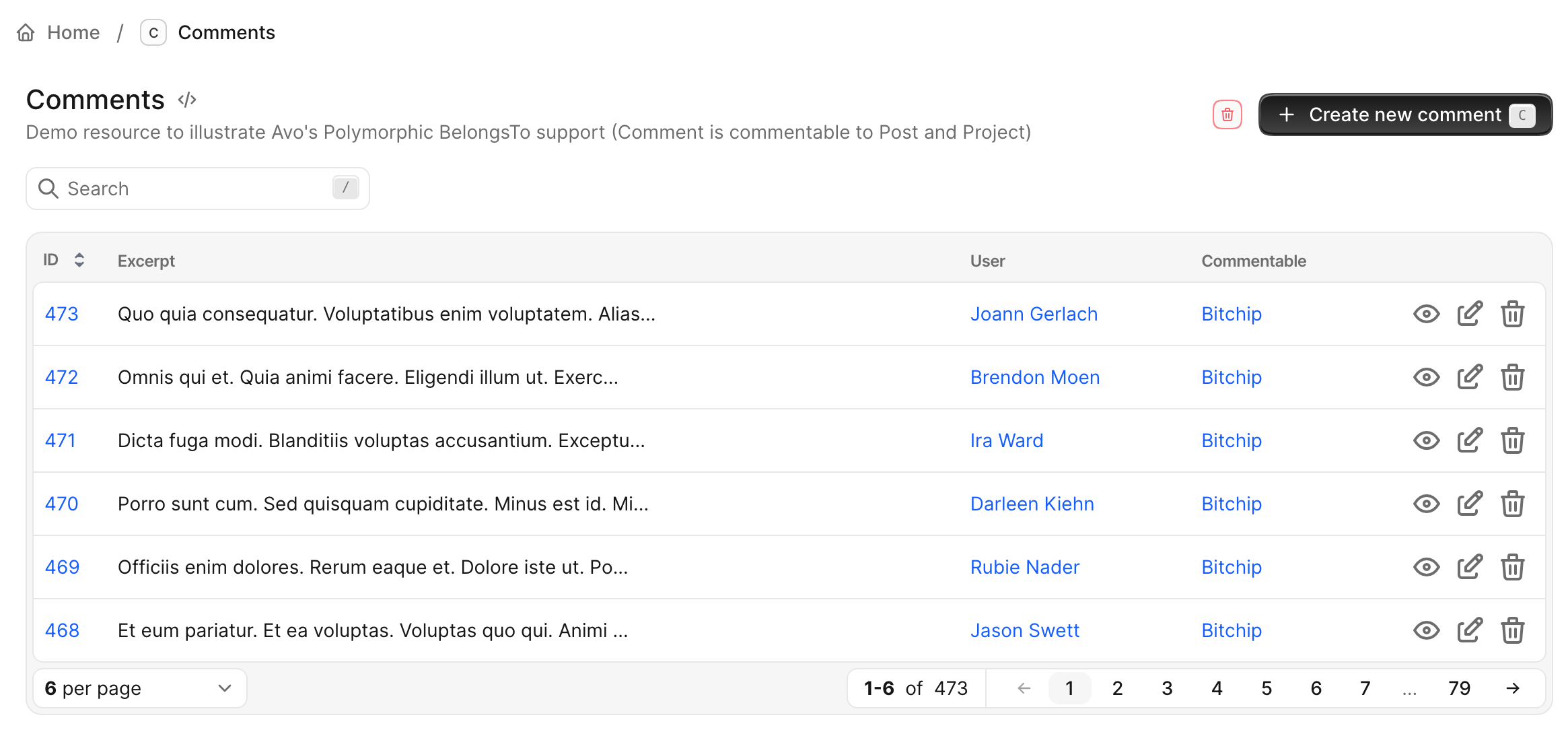The width and height of the screenshot is (1568, 734).
Task: Click excerpt 'Officiis enim dolores. Rerum eaque et...'
Action: [x=373, y=567]
